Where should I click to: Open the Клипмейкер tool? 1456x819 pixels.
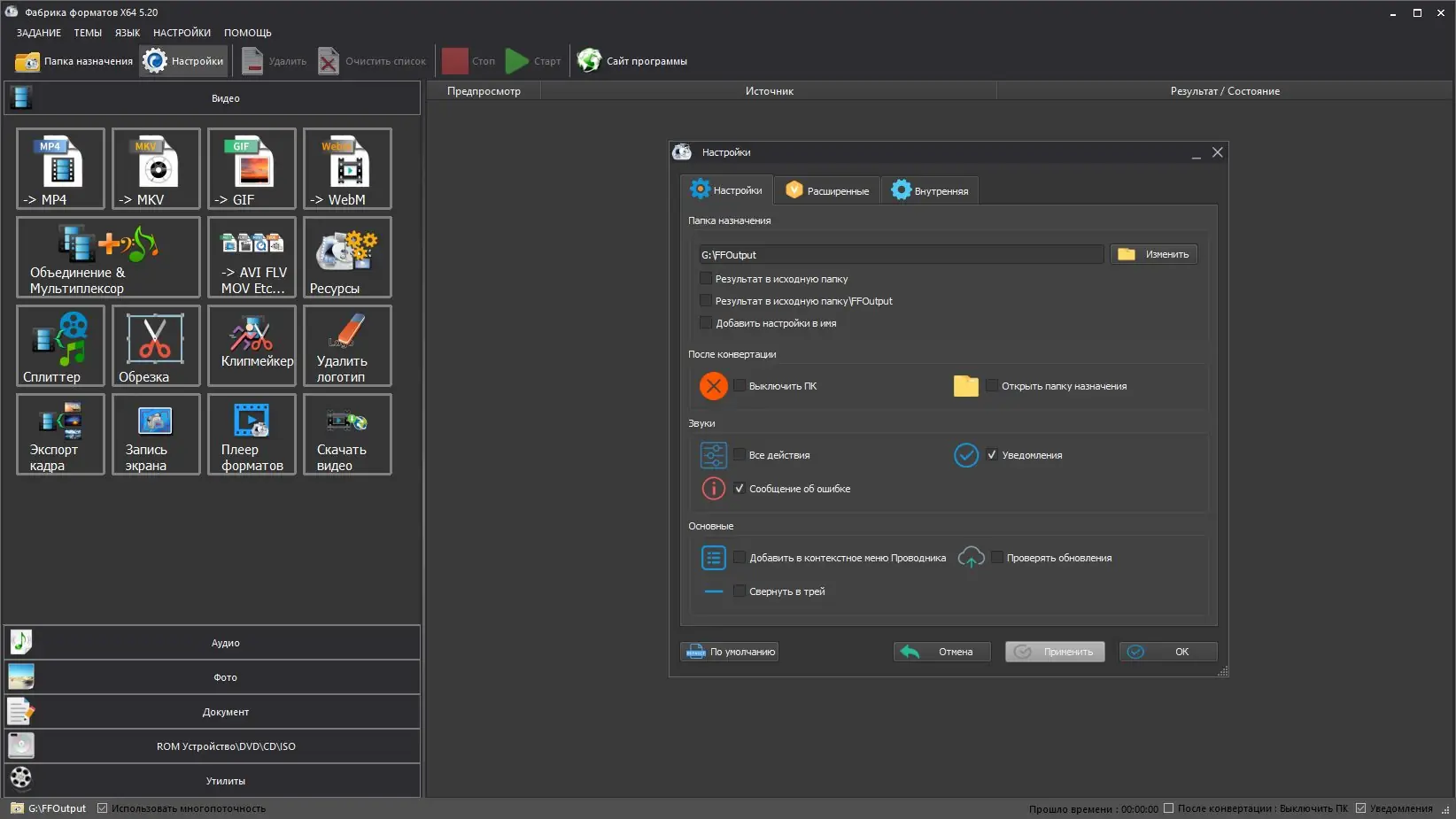pos(252,345)
